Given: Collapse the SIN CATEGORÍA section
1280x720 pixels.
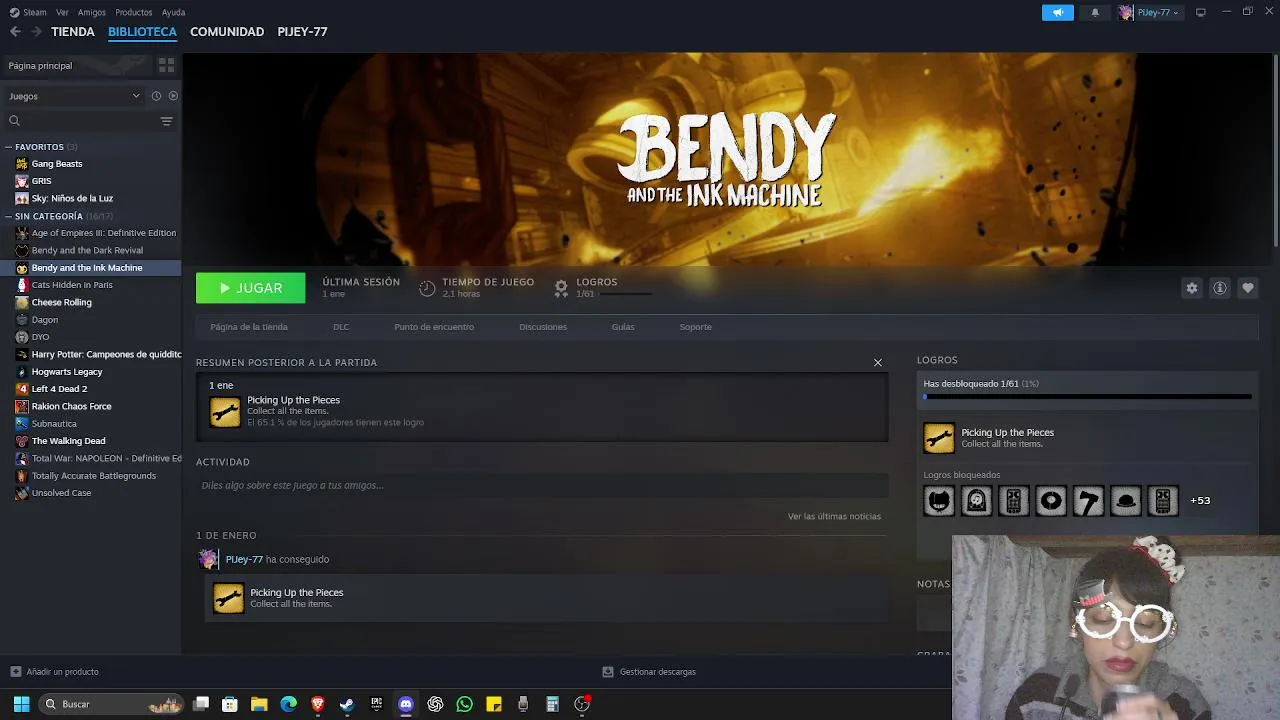Looking at the screenshot, I should tap(9, 216).
